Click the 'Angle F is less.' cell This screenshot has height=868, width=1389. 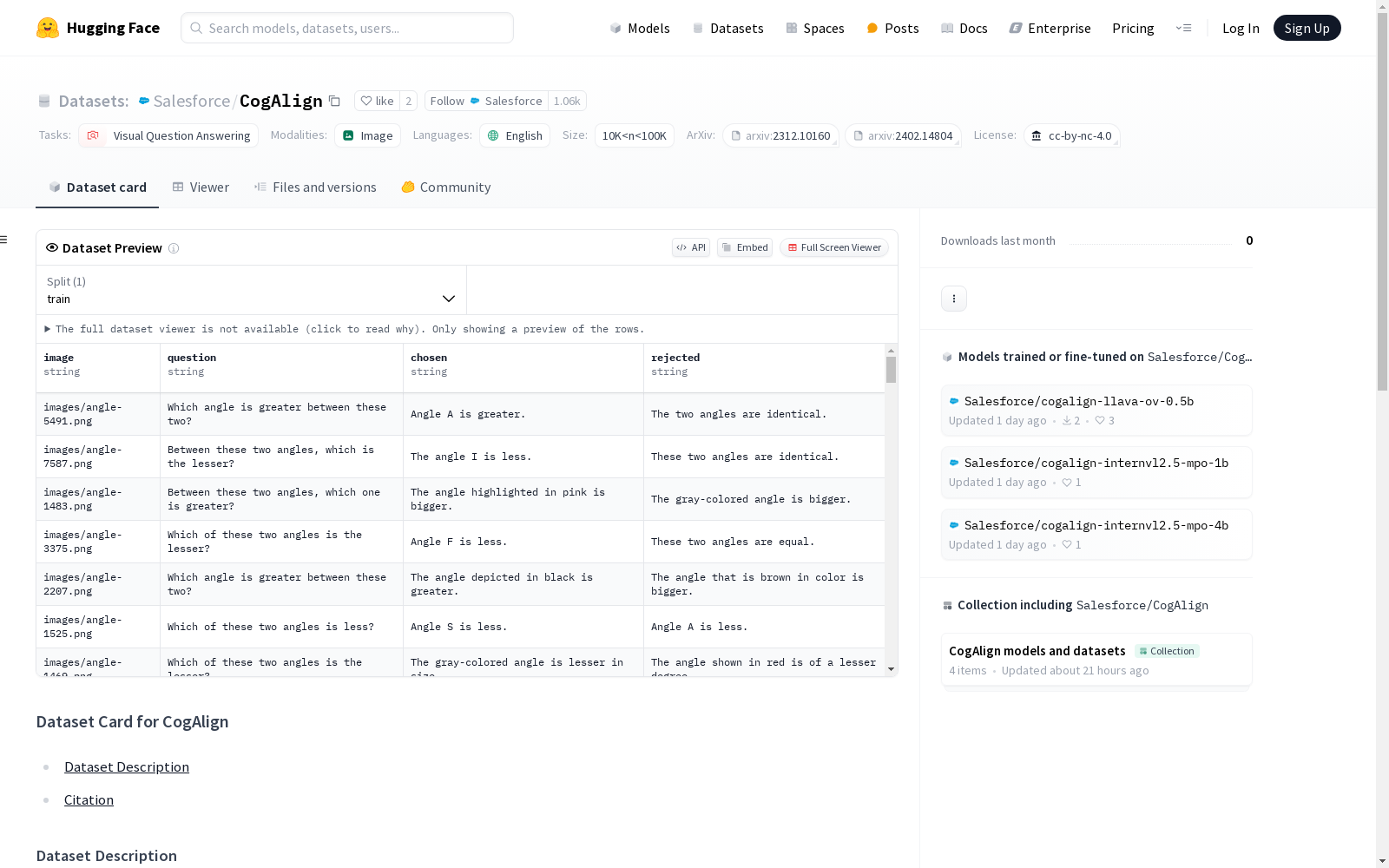pyautogui.click(x=523, y=542)
